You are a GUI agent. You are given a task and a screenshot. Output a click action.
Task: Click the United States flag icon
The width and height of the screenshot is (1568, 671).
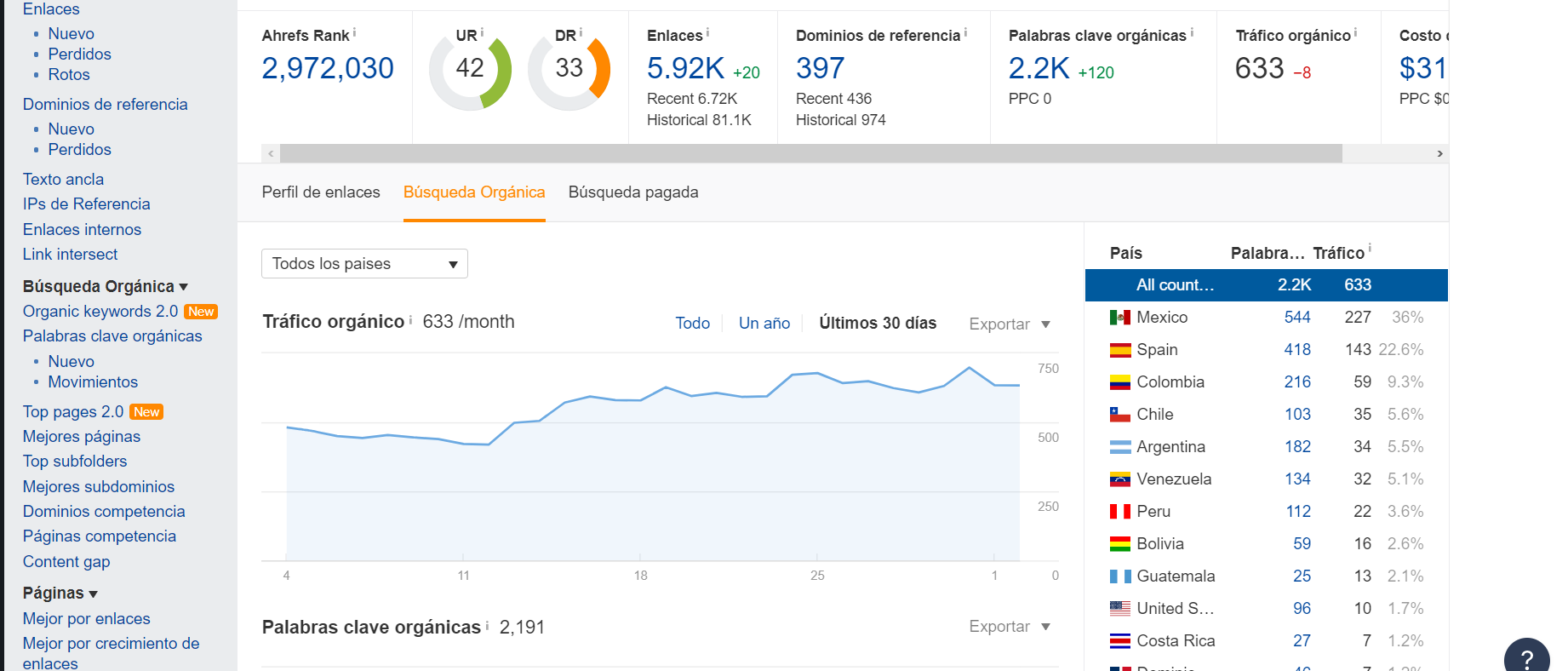pos(1120,609)
